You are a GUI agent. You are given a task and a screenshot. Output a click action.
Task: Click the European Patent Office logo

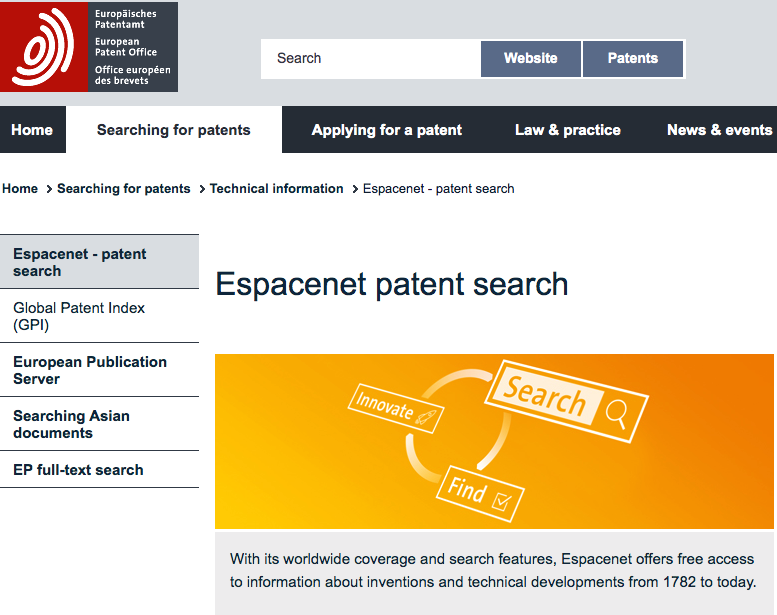pos(89,47)
